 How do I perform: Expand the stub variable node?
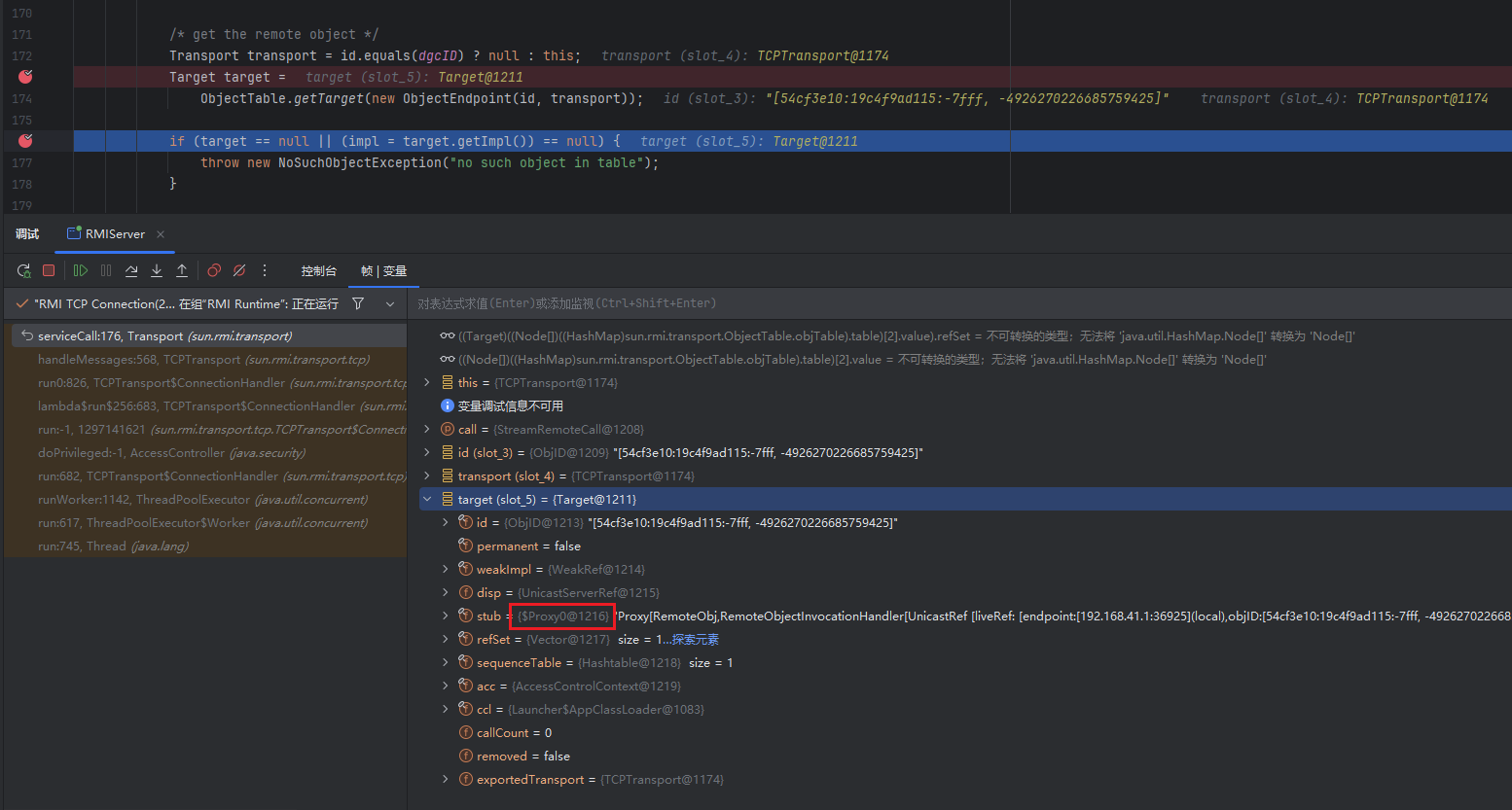click(446, 616)
